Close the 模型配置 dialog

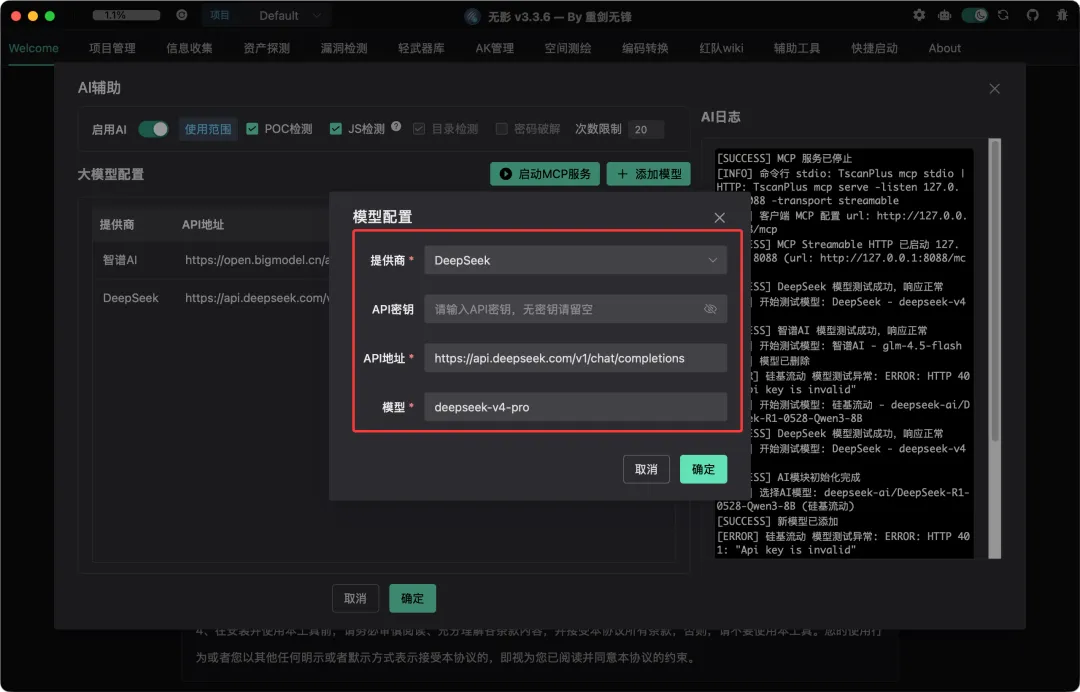pyautogui.click(x=719, y=218)
